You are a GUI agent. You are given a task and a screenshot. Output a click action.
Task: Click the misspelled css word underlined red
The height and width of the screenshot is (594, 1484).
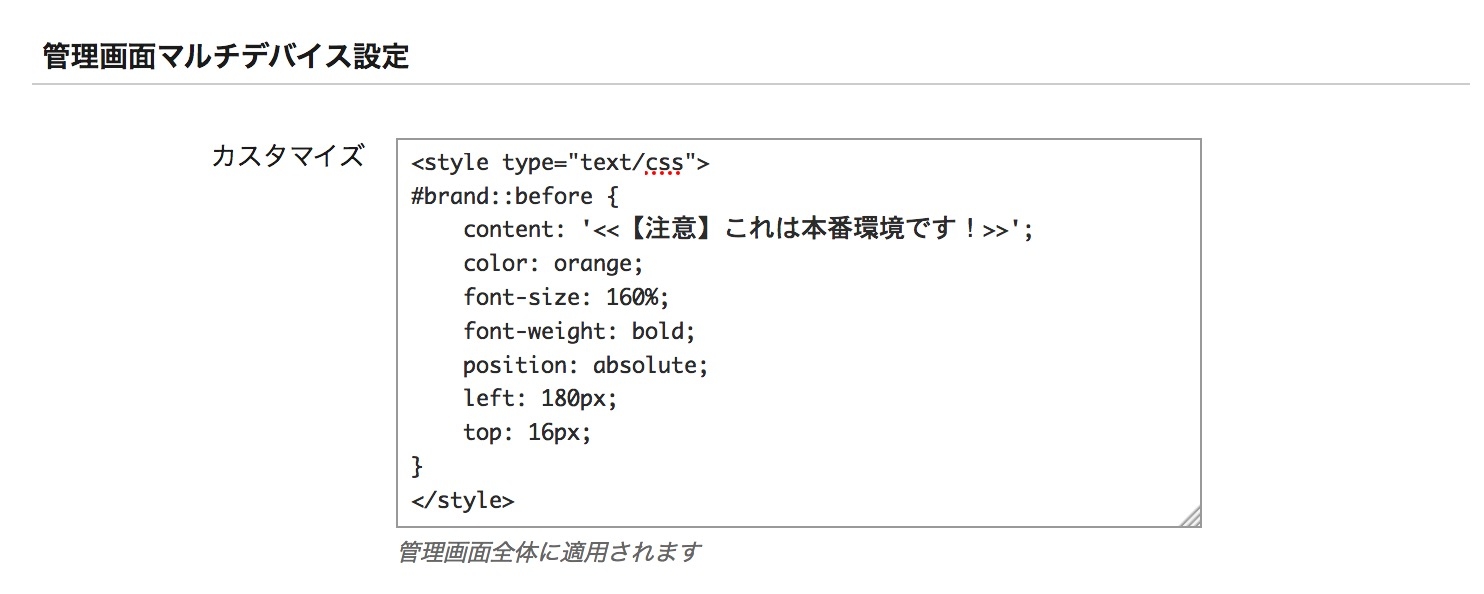click(664, 162)
